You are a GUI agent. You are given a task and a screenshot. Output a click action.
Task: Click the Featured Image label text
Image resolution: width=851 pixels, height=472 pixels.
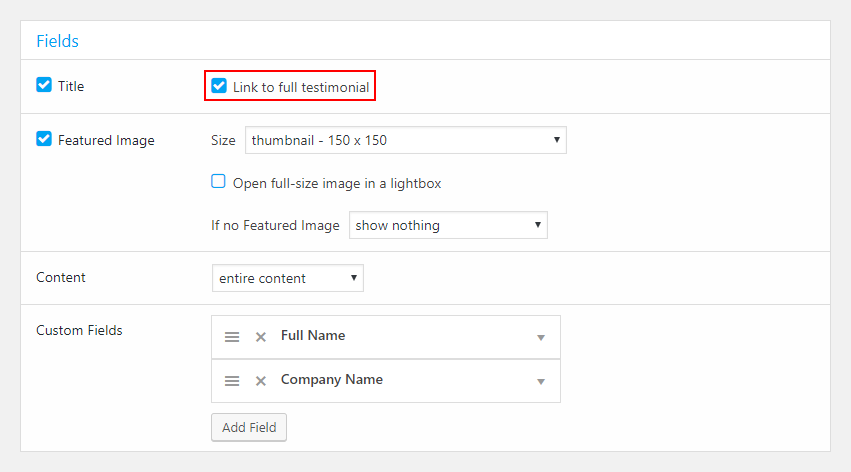106,141
